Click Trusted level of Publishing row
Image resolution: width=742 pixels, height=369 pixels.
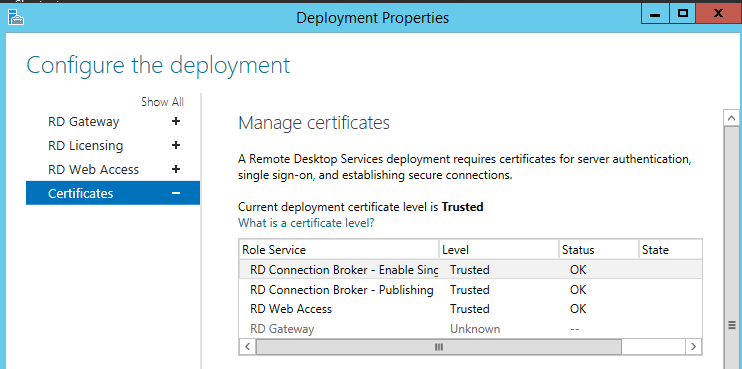click(469, 290)
